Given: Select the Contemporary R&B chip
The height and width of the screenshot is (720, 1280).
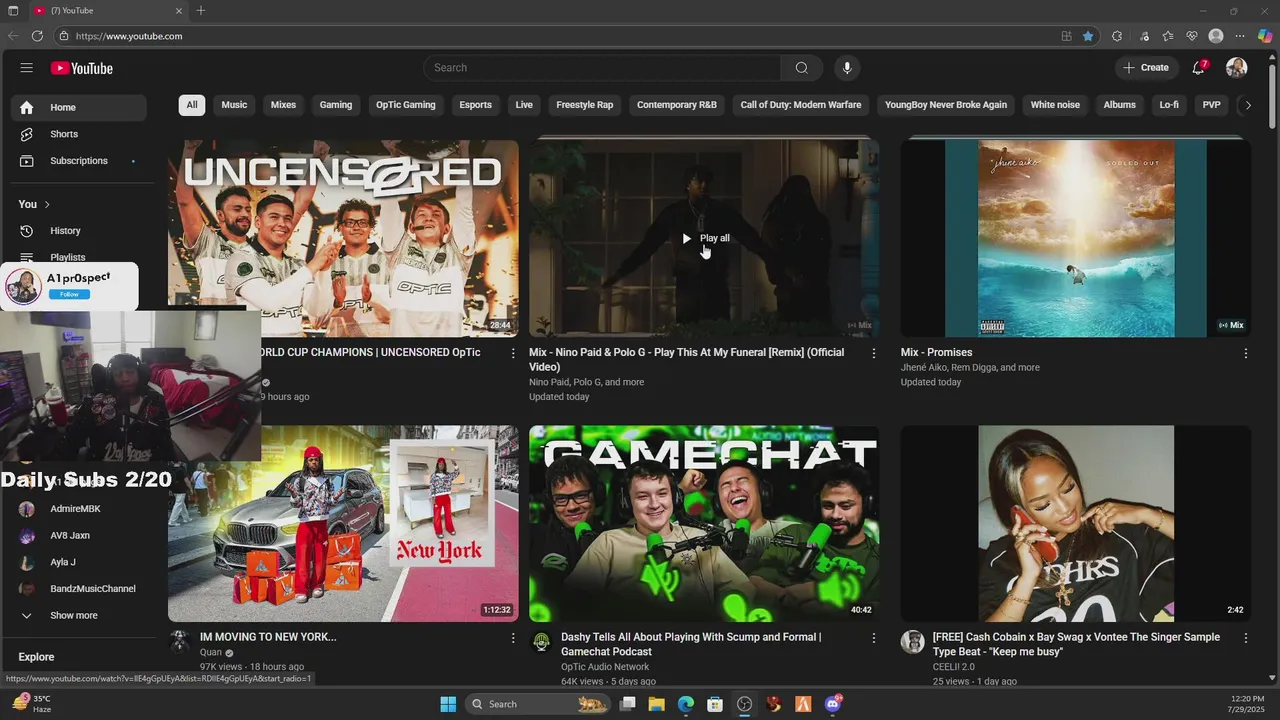Looking at the screenshot, I should coord(677,105).
